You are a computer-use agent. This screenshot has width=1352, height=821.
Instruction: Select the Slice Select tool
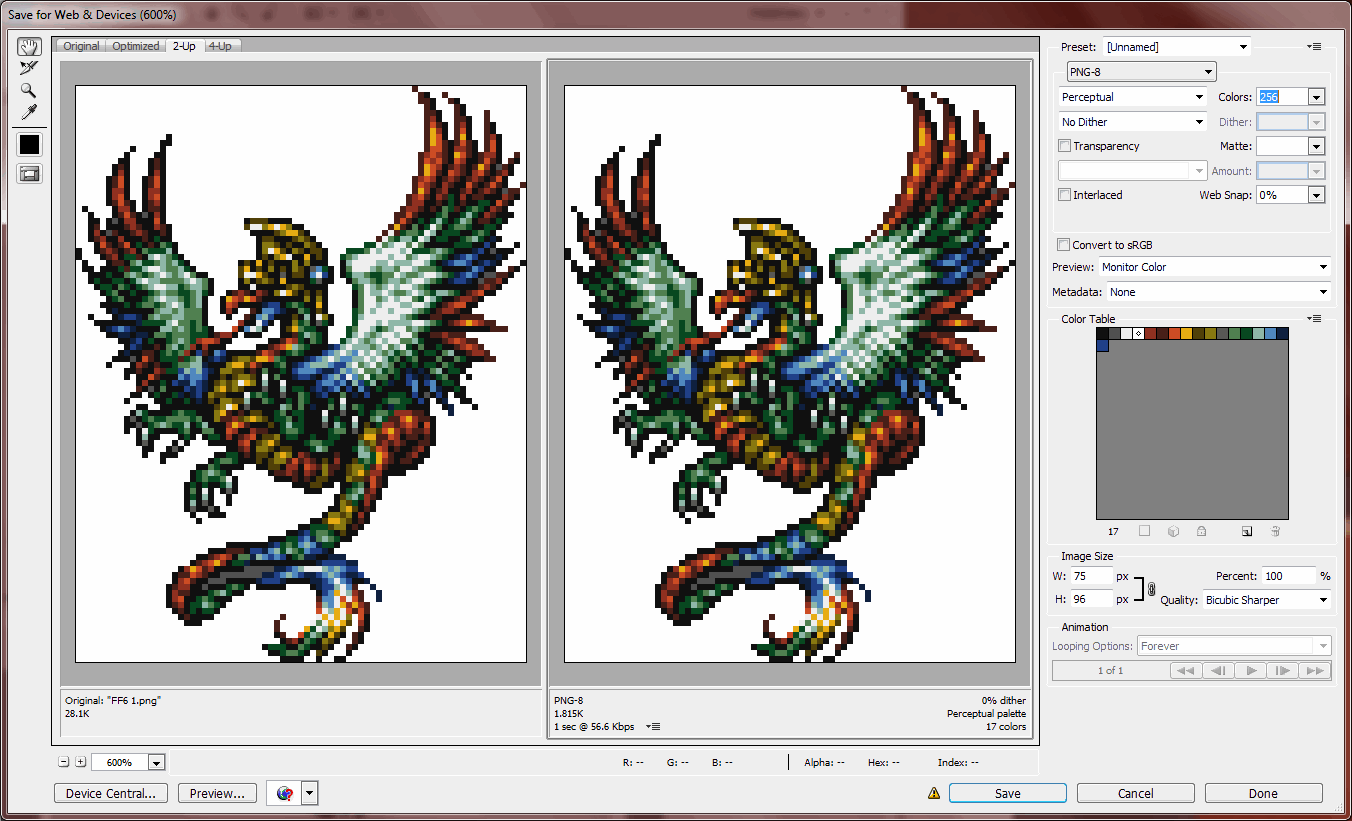[x=29, y=68]
